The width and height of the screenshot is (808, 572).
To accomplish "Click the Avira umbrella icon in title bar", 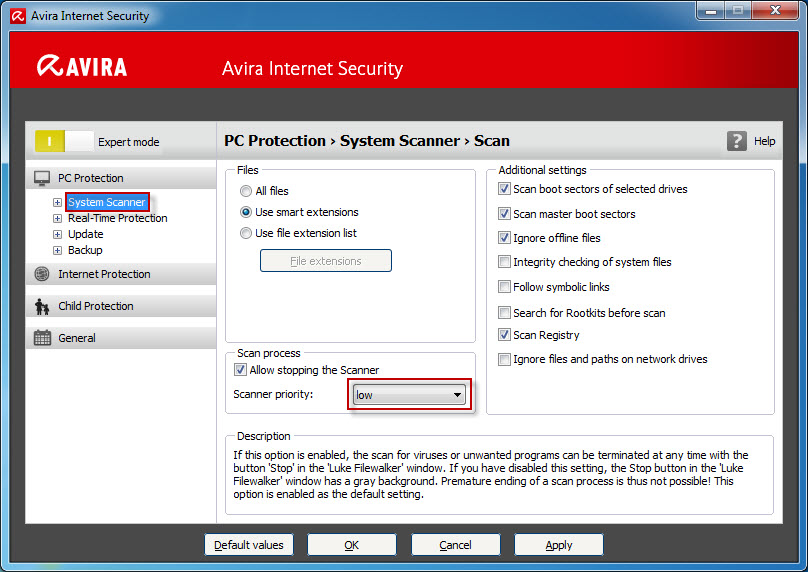I will 18,16.
